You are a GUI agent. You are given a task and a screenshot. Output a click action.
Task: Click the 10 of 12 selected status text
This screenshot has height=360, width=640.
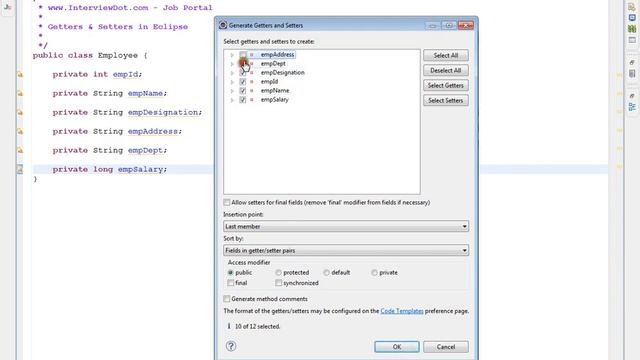tap(258, 327)
